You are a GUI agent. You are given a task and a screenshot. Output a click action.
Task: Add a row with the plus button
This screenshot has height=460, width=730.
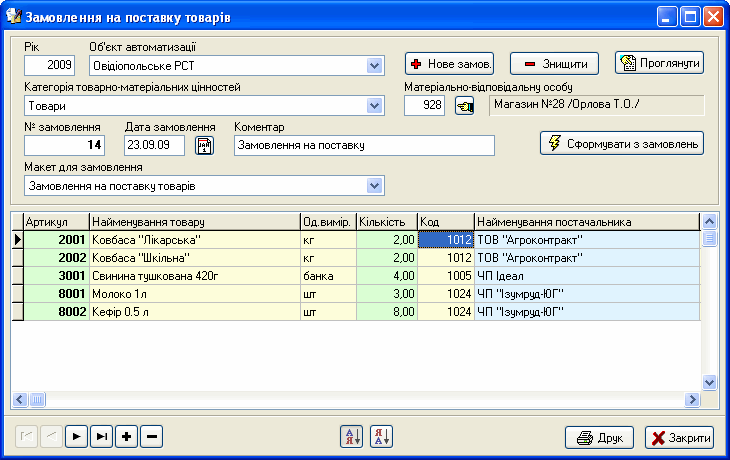click(x=127, y=437)
